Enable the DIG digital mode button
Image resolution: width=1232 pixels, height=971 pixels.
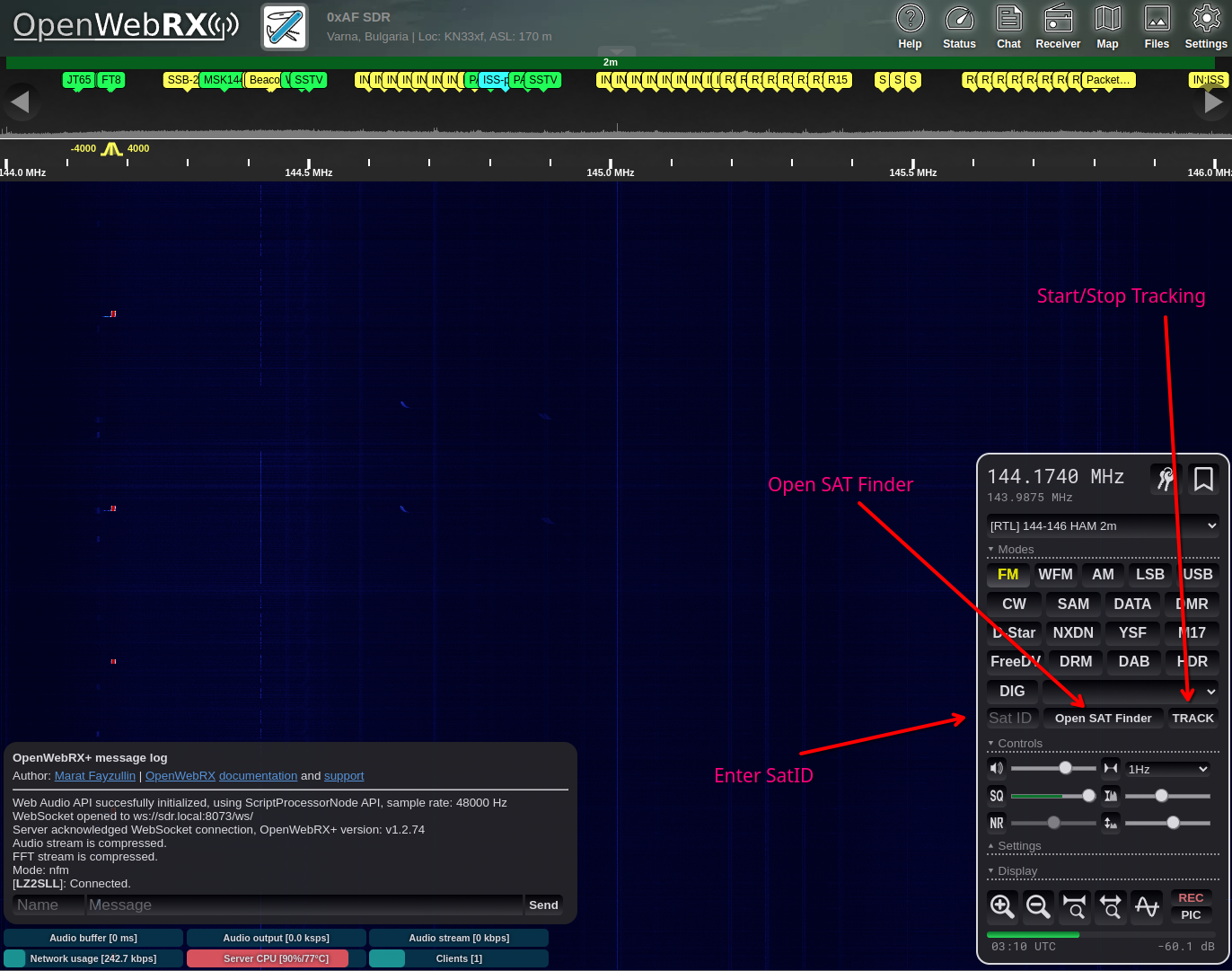(x=1012, y=692)
